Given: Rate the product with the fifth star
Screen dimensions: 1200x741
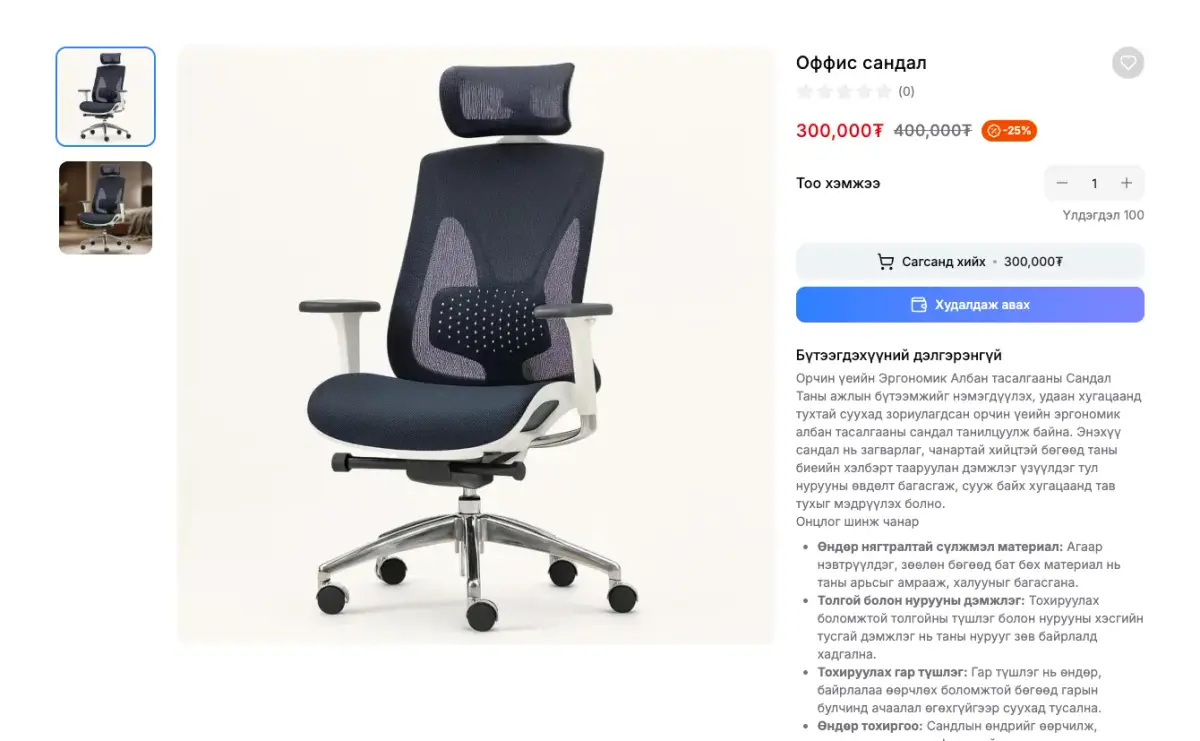Looking at the screenshot, I should (x=883, y=92).
